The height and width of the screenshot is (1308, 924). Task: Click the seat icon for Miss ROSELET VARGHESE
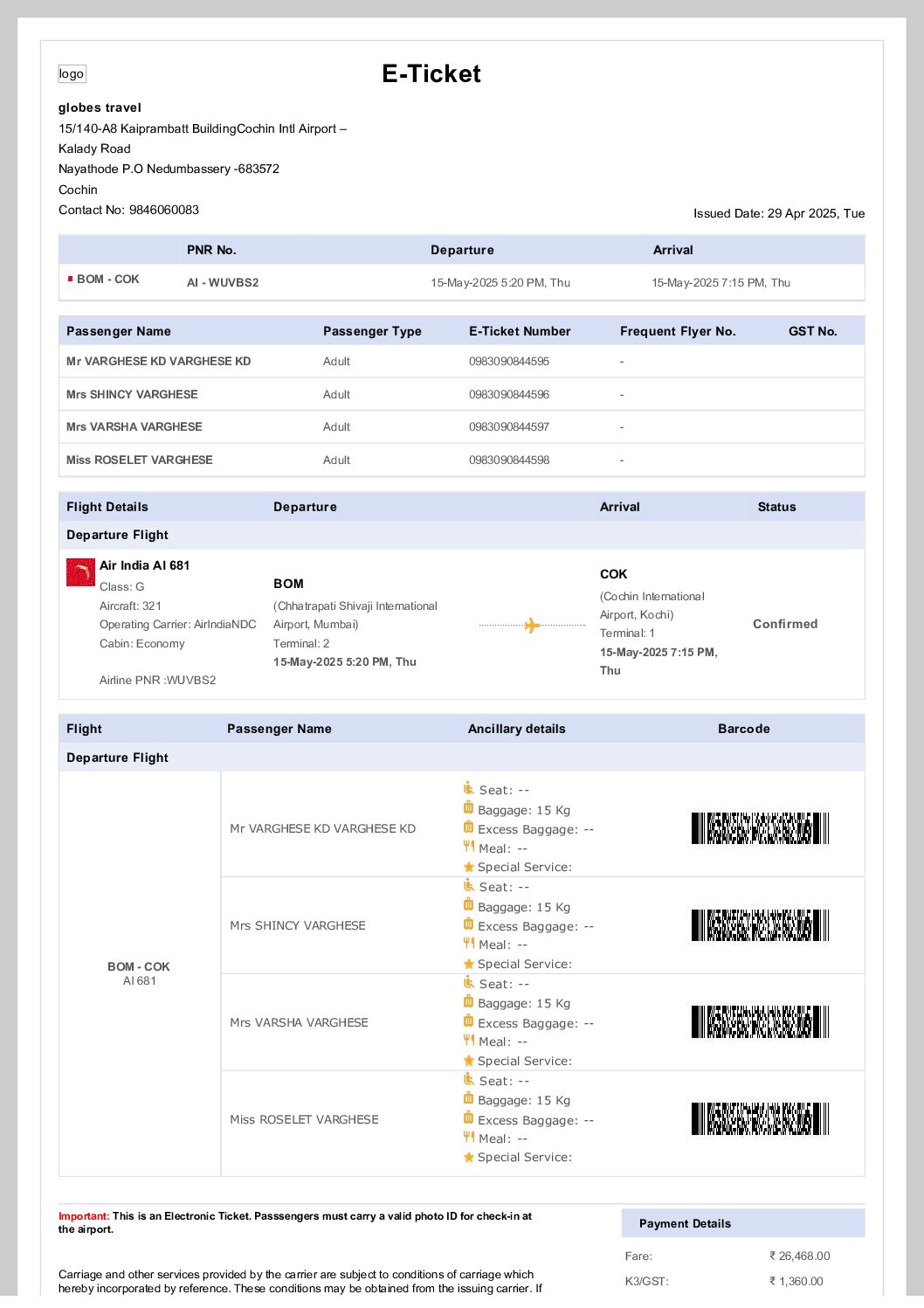[x=469, y=1079]
